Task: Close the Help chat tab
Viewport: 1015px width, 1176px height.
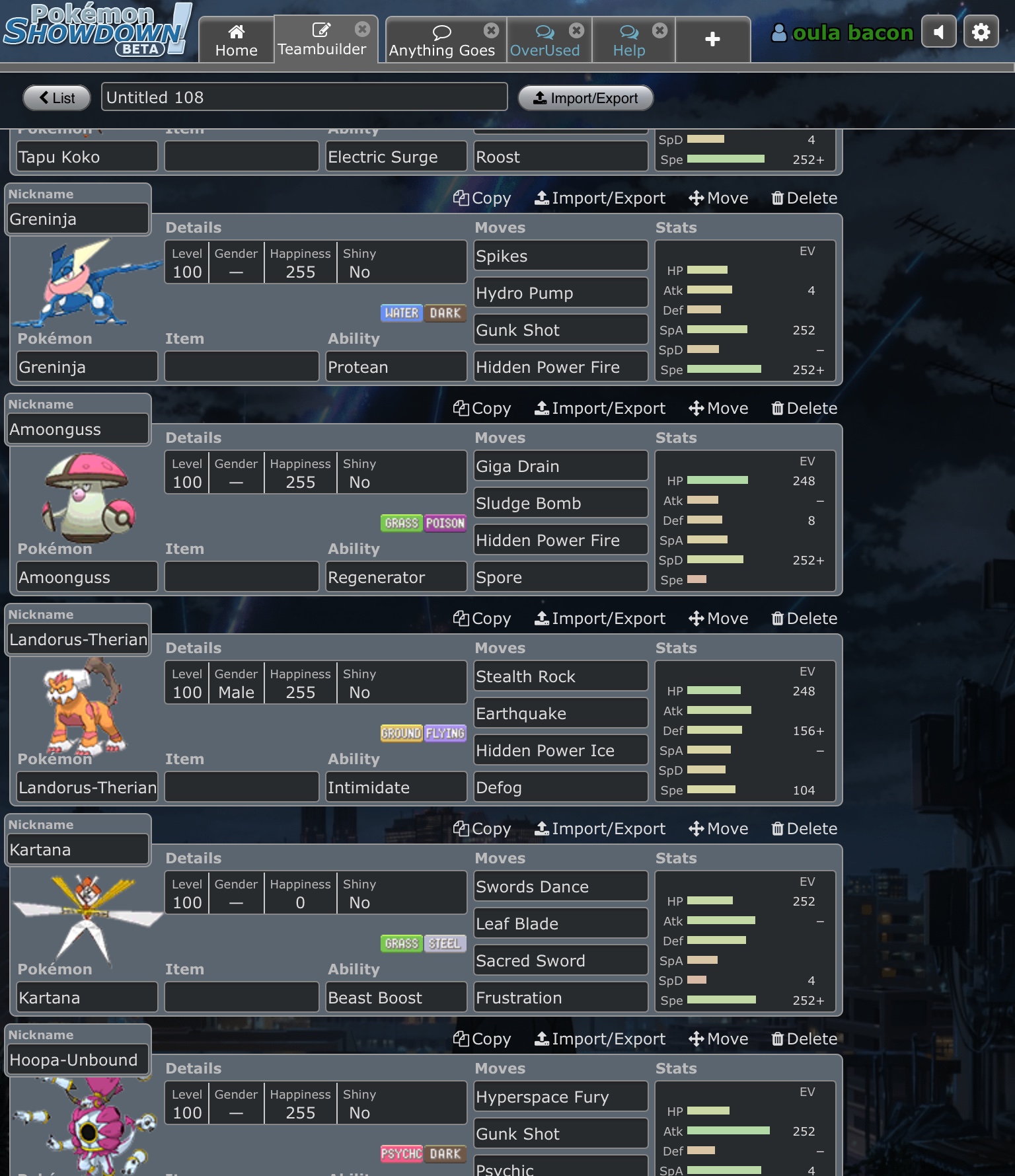Action: (x=659, y=30)
